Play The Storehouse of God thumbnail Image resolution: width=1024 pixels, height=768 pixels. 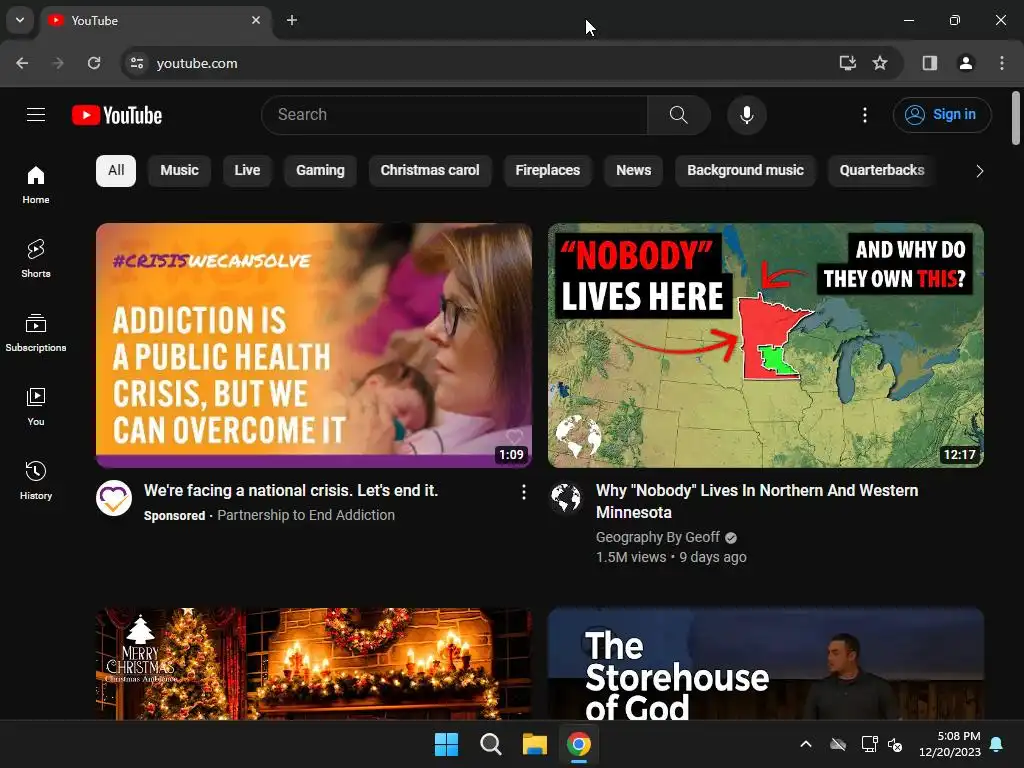click(x=766, y=664)
